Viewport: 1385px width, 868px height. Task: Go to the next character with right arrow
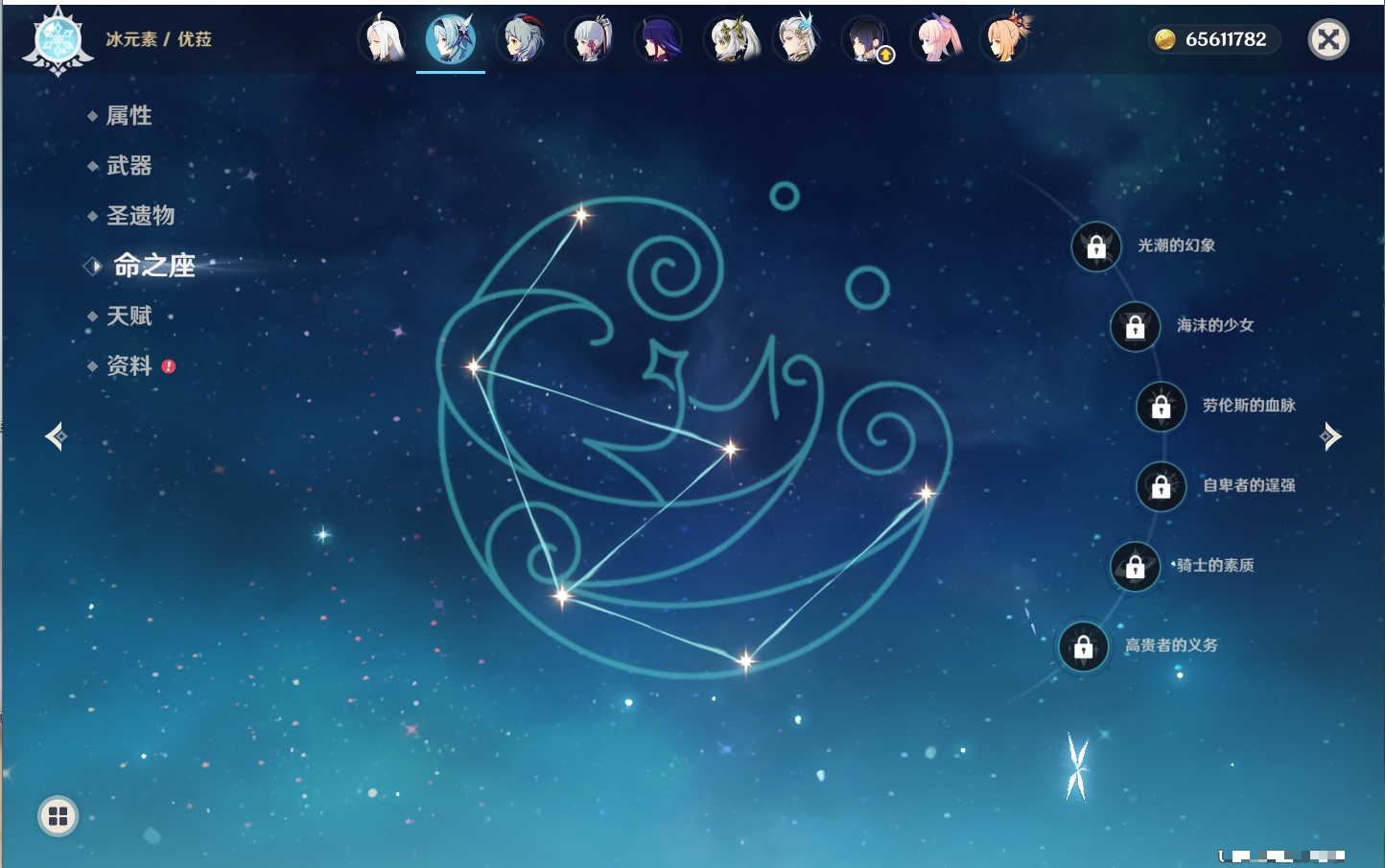pyautogui.click(x=1330, y=436)
